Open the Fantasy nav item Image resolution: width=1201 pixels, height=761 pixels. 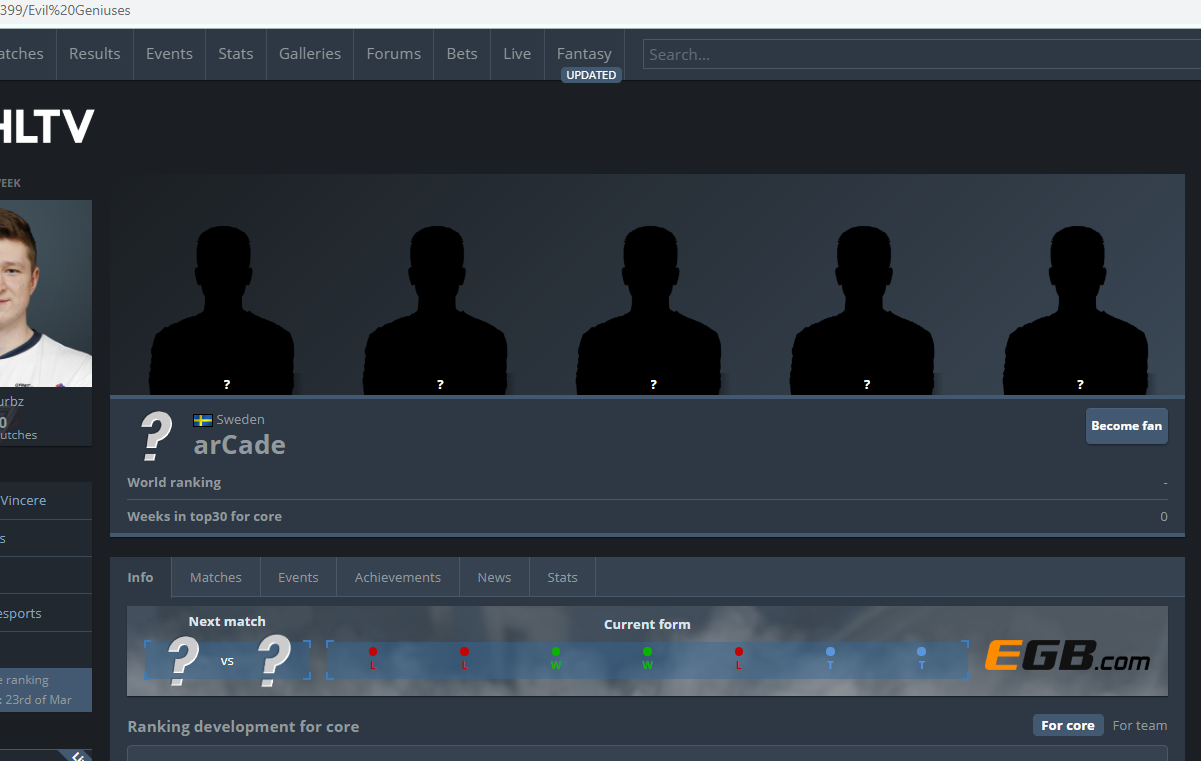pyautogui.click(x=584, y=54)
